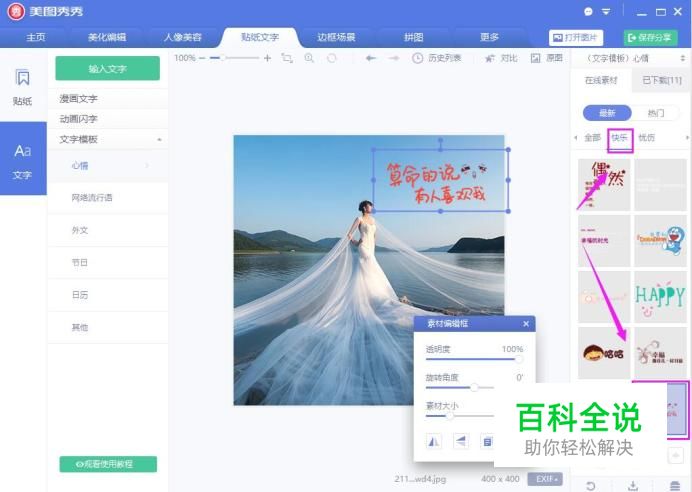Open the 边框场景 tab
Image resolution: width=692 pixels, height=492 pixels.
pyautogui.click(x=336, y=37)
